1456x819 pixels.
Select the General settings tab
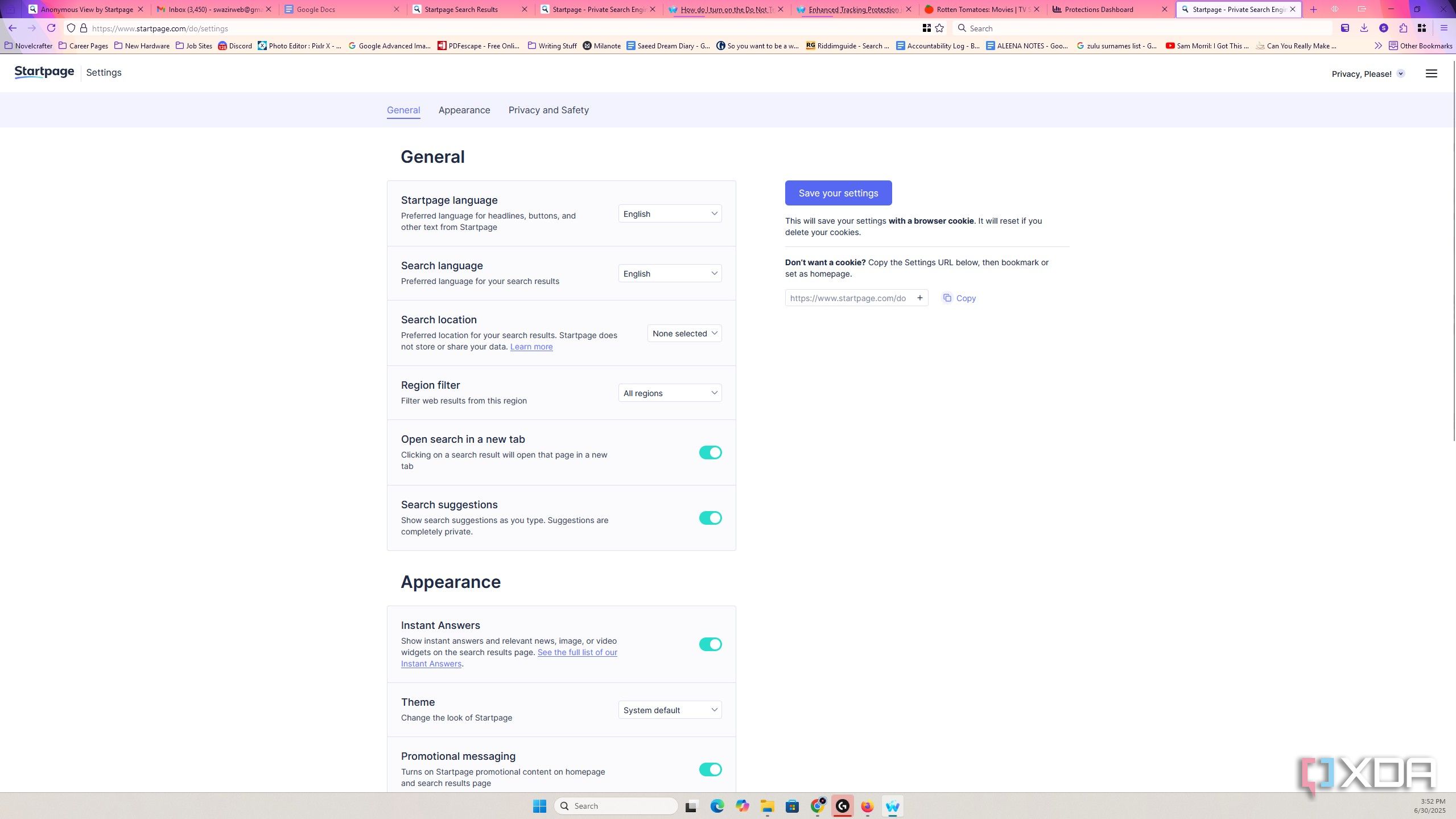(x=403, y=110)
